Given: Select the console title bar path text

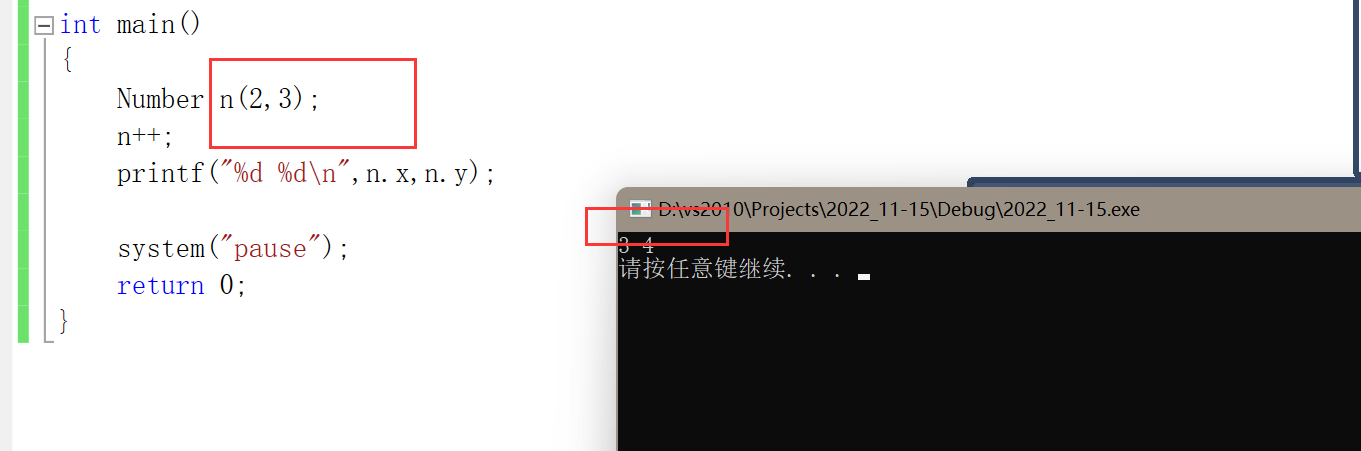Looking at the screenshot, I should coord(898,209).
